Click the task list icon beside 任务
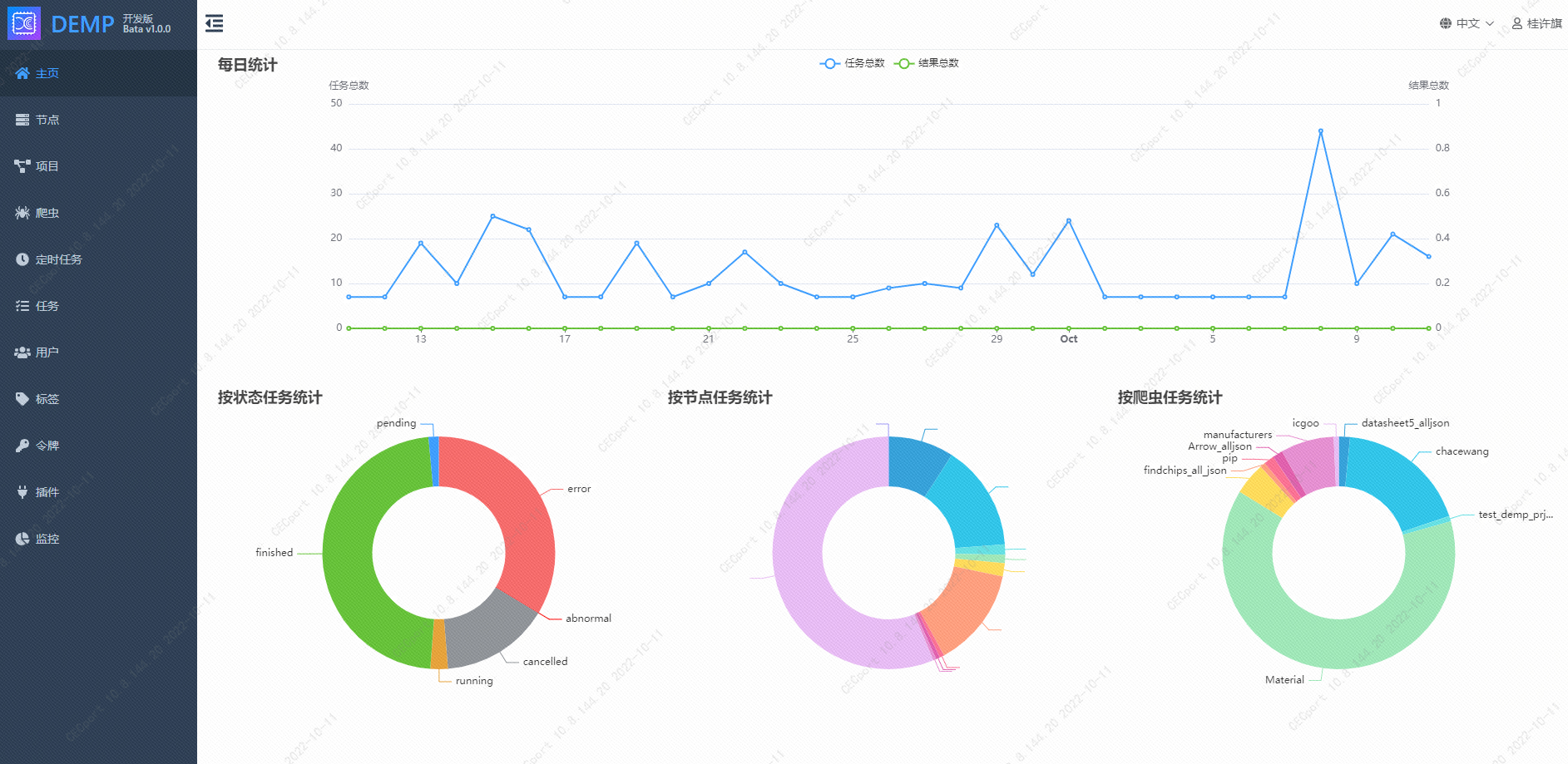Viewport: 1568px width, 764px height. click(22, 306)
